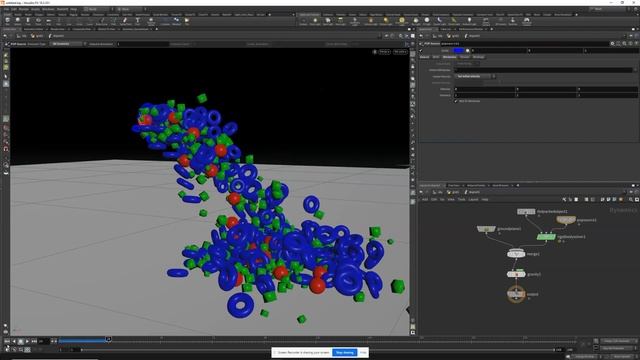Click the current frame number field
The image size is (640, 360).
pos(44,341)
